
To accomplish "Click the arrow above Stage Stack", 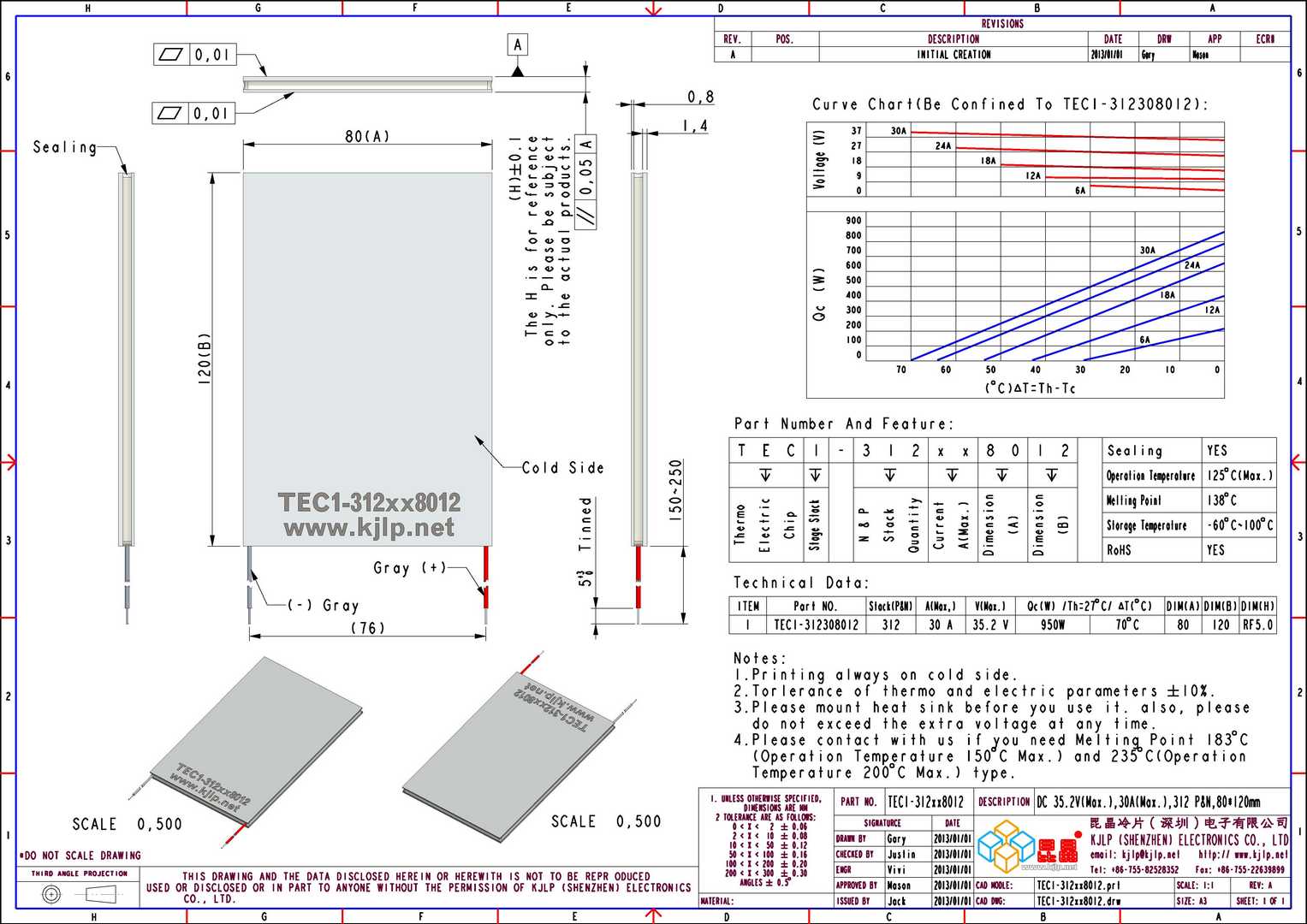I will [815, 474].
